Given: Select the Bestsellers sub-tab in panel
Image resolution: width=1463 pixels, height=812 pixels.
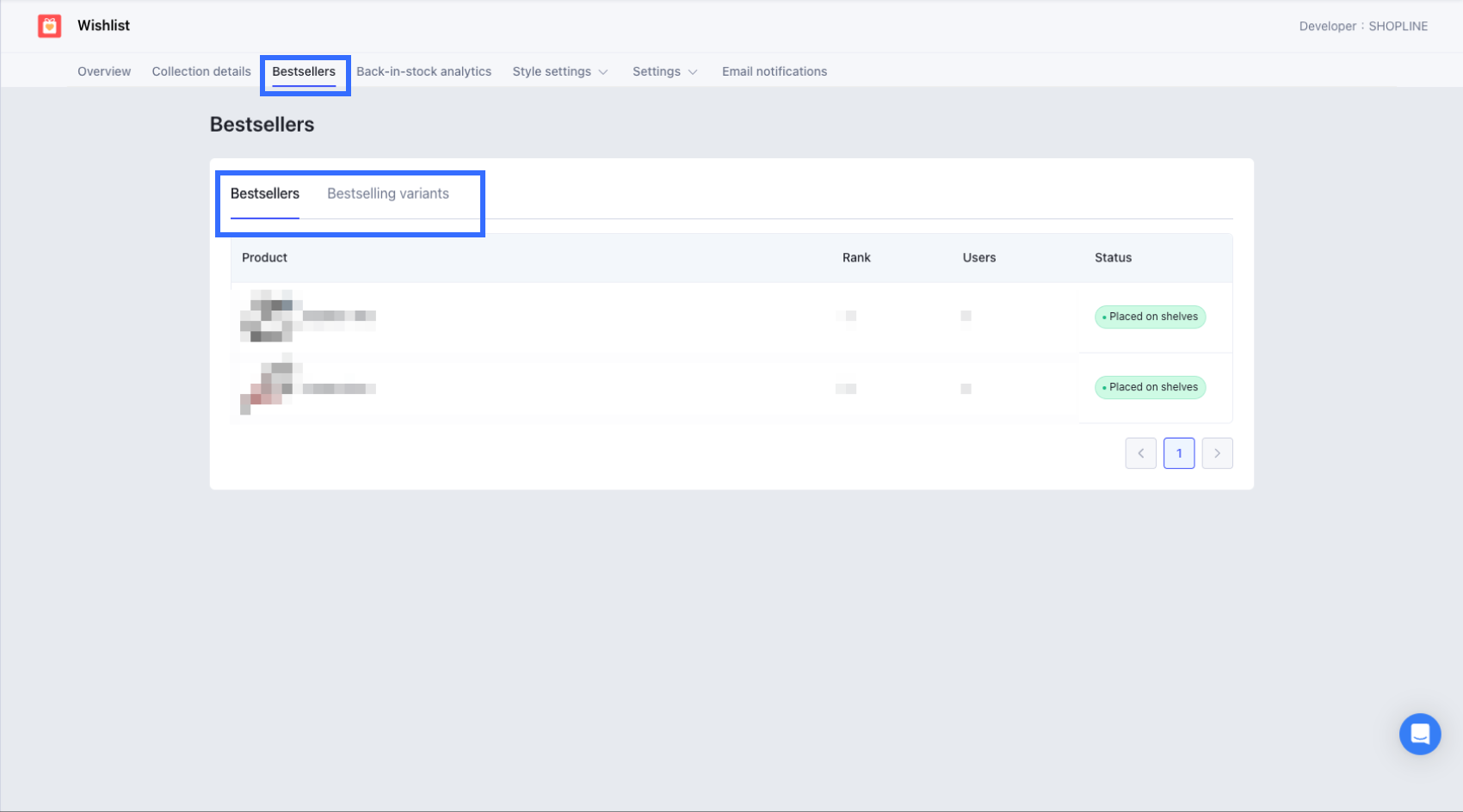Looking at the screenshot, I should [x=265, y=194].
